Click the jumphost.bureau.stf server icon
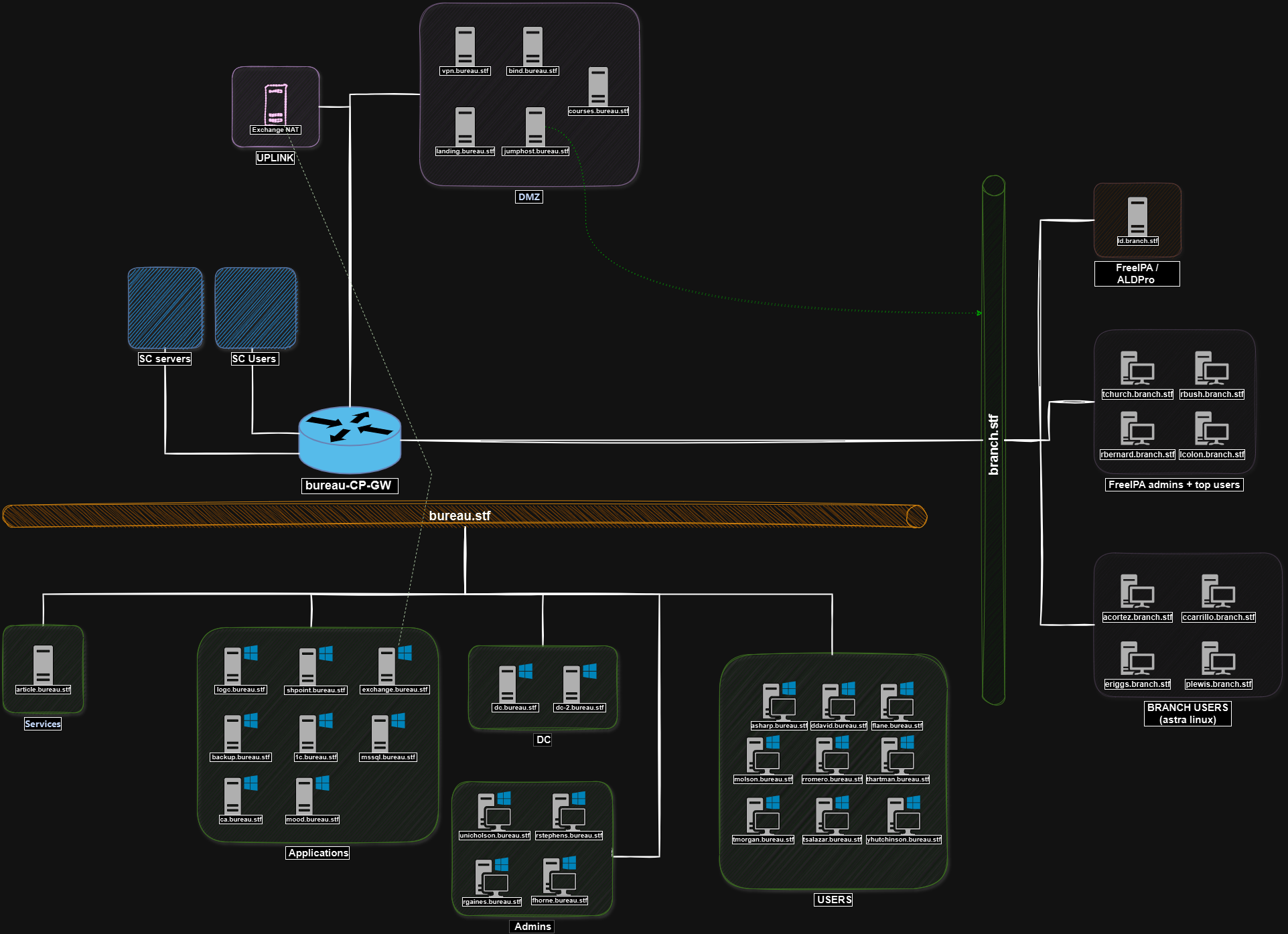This screenshot has height=934, width=1288. click(x=535, y=126)
